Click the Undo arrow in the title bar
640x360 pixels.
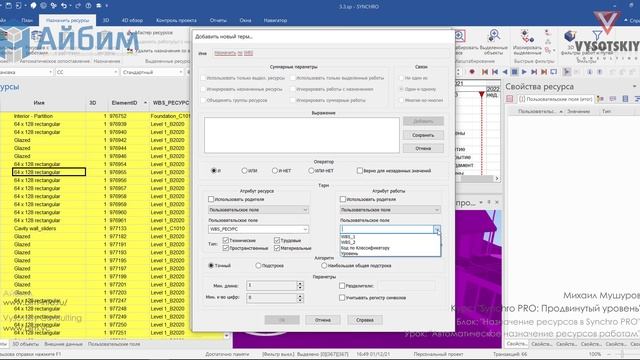click(64, 6)
